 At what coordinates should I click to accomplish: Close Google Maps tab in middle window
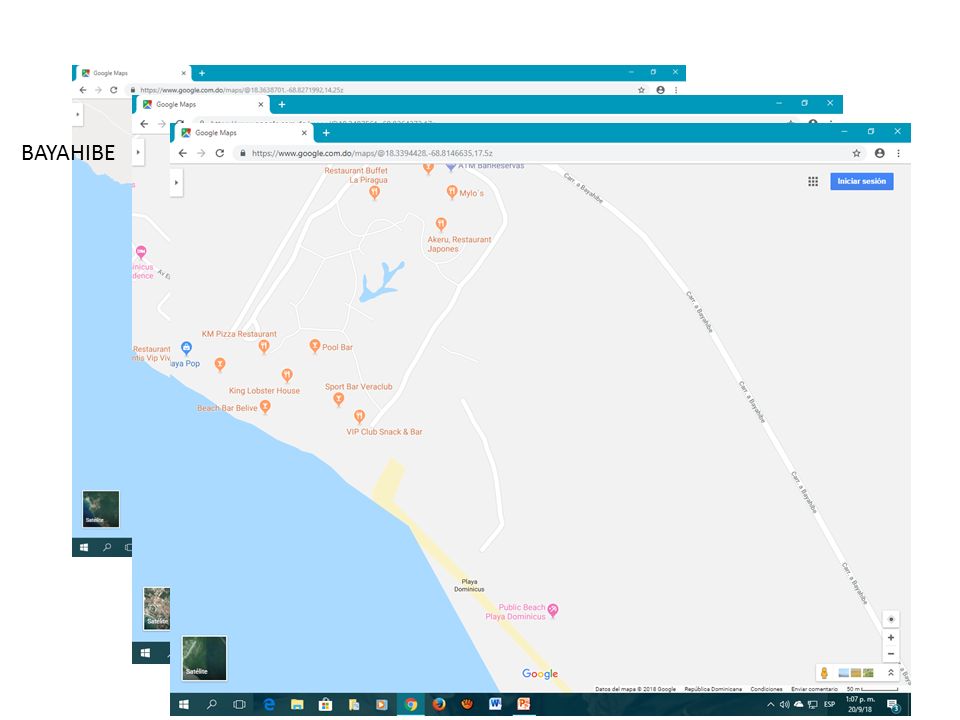click(x=261, y=105)
